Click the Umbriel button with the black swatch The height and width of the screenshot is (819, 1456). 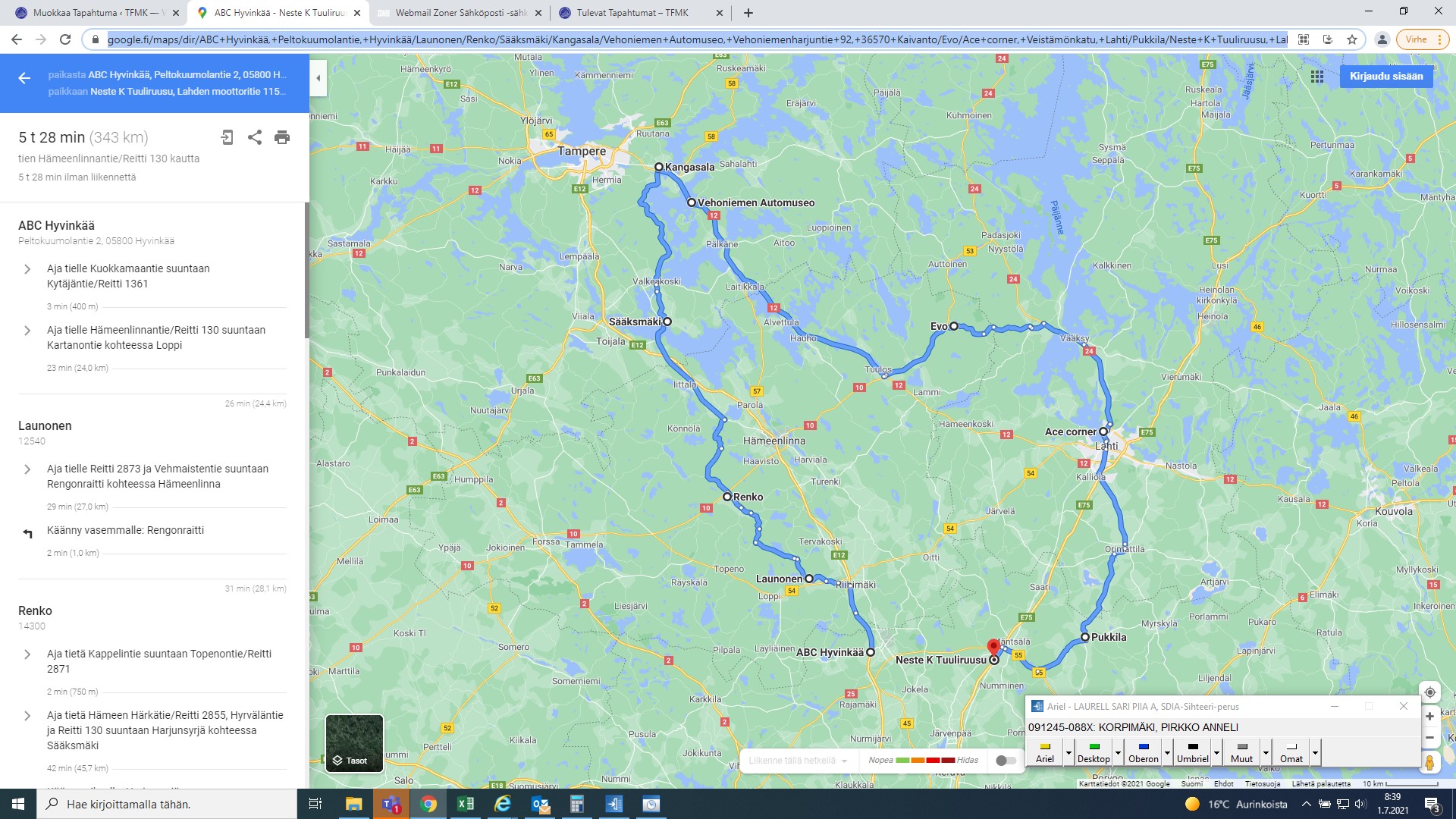(1193, 753)
